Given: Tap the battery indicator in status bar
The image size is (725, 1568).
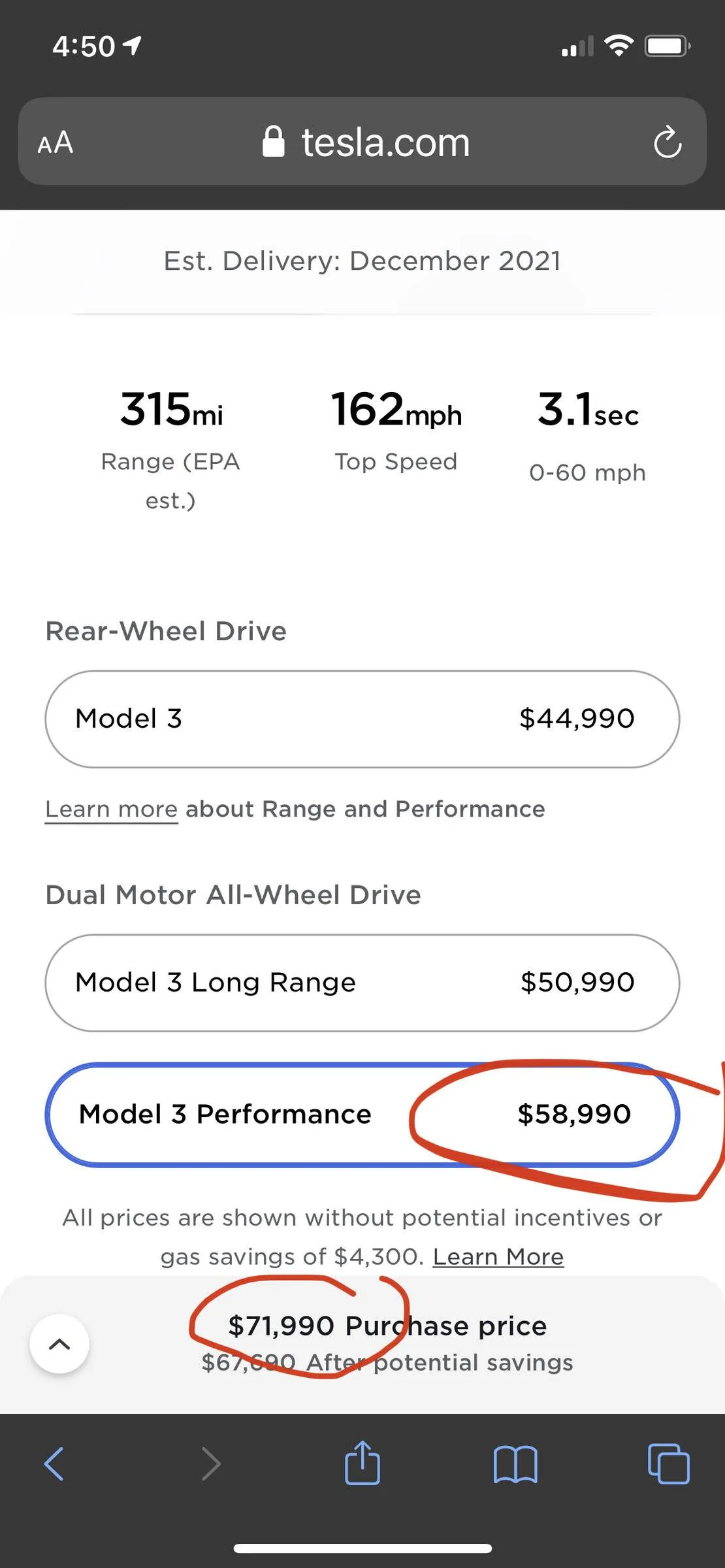Looking at the screenshot, I should (x=667, y=46).
